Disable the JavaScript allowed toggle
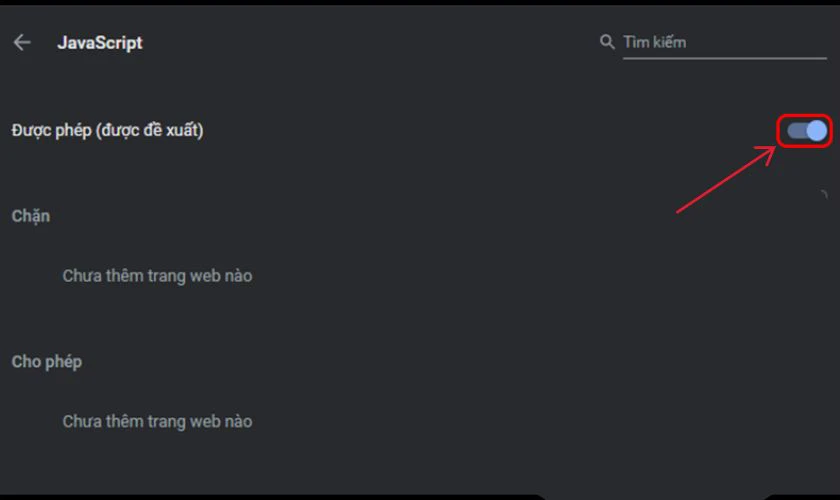 tap(806, 131)
